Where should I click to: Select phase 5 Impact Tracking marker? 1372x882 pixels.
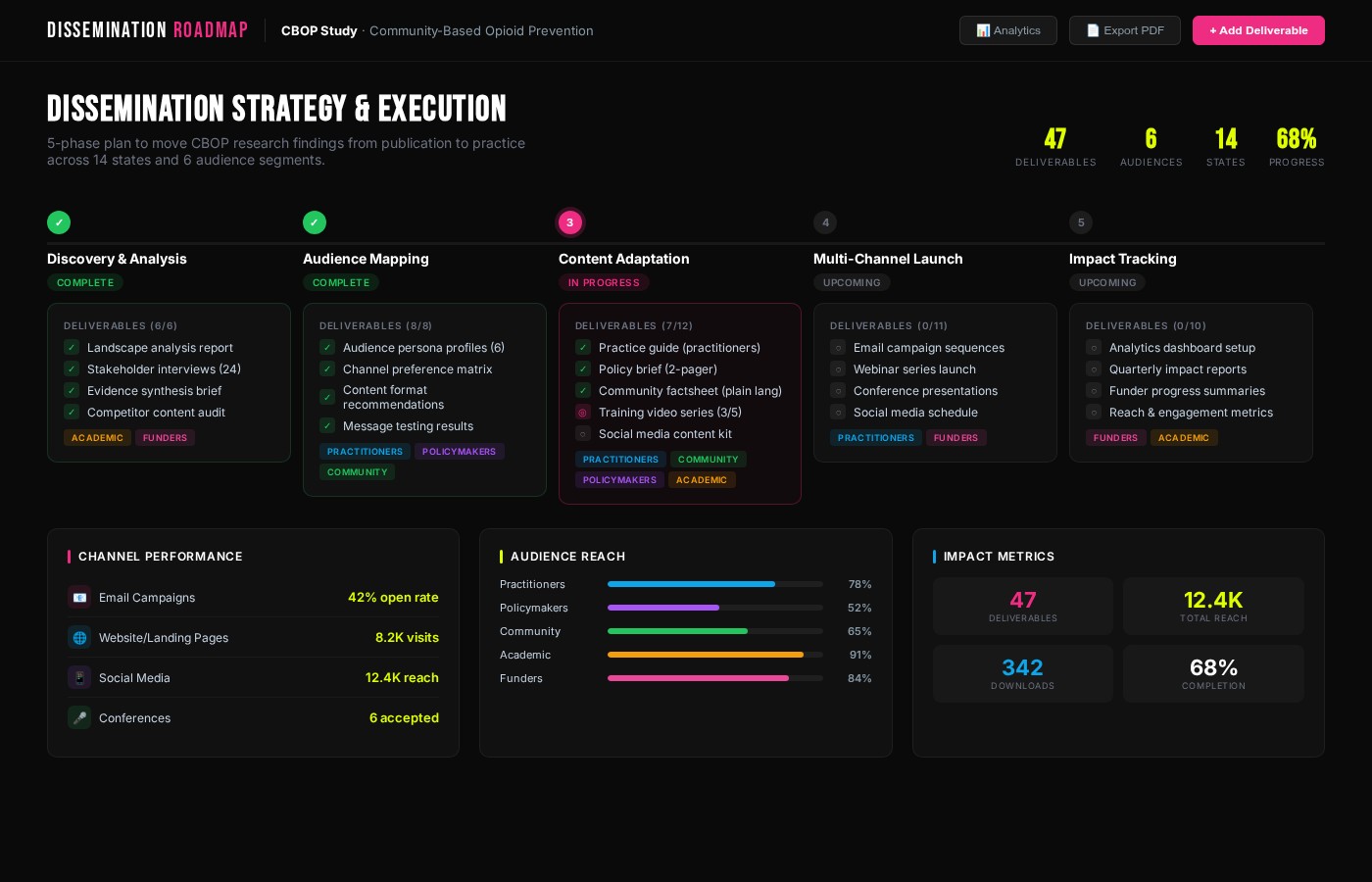[x=1081, y=222]
